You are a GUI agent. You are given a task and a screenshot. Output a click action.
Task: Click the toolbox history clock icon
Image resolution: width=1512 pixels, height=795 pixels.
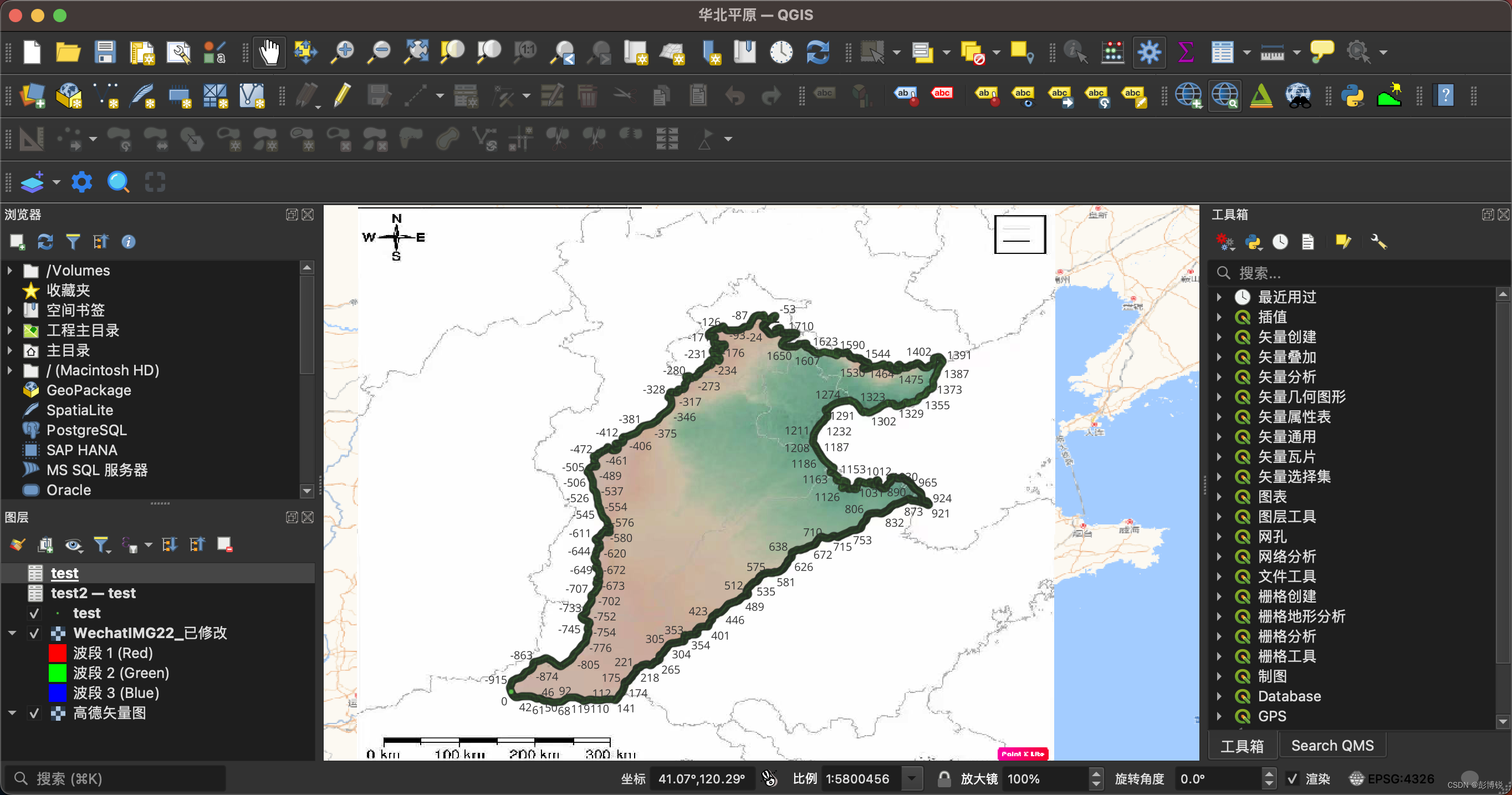pos(1280,242)
